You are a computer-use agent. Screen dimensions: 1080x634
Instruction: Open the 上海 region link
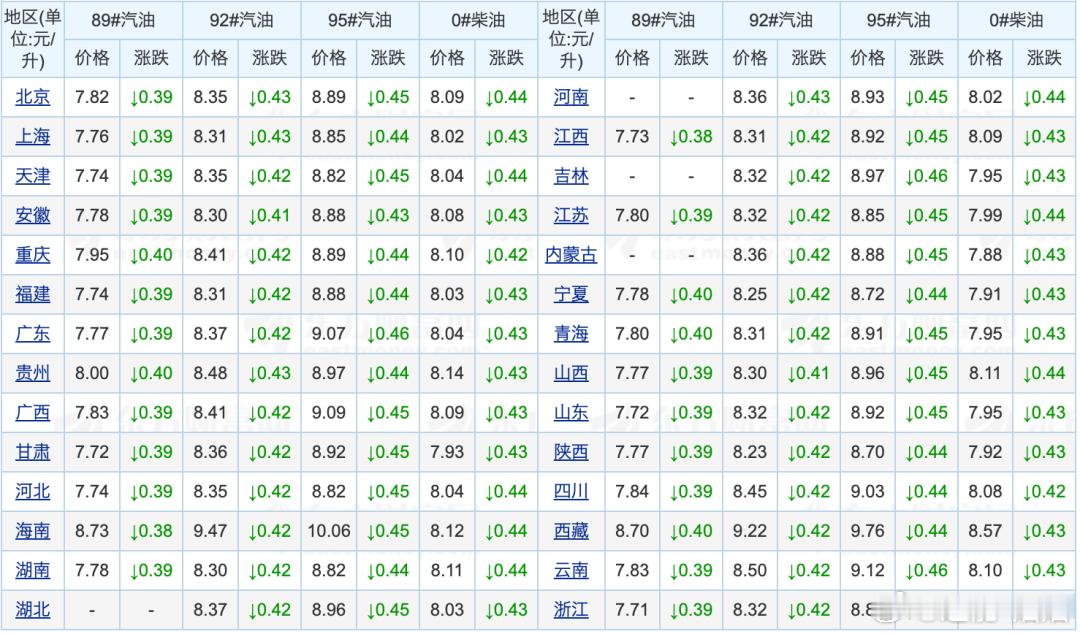[x=32, y=136]
